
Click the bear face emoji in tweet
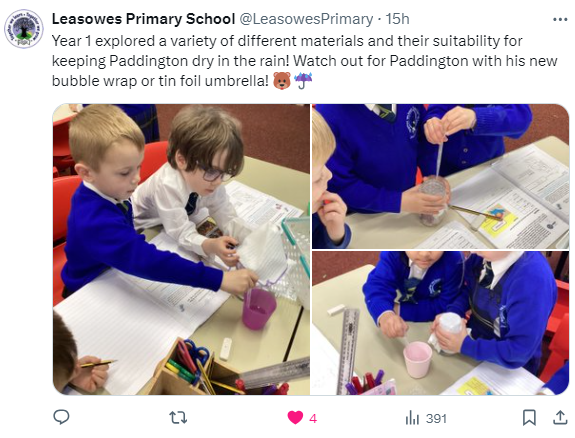click(x=282, y=81)
